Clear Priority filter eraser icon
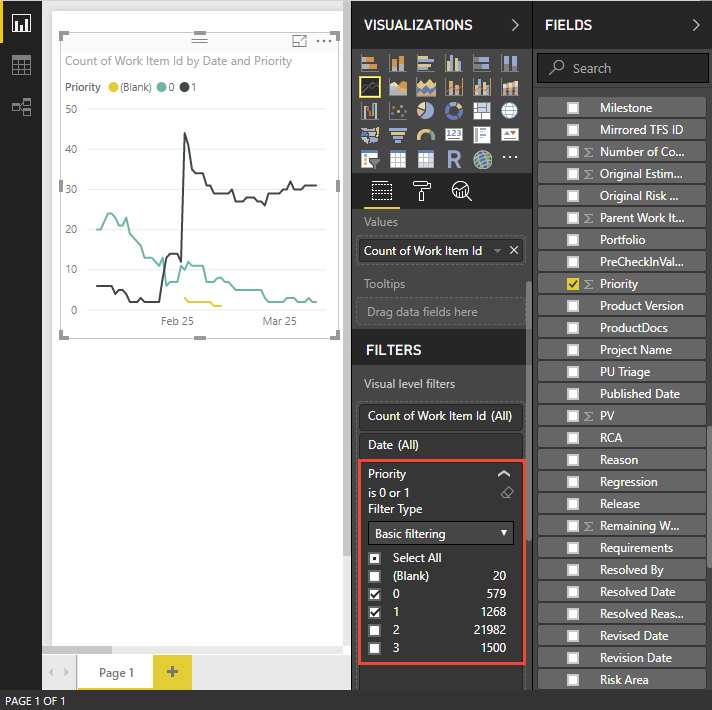 click(x=507, y=493)
